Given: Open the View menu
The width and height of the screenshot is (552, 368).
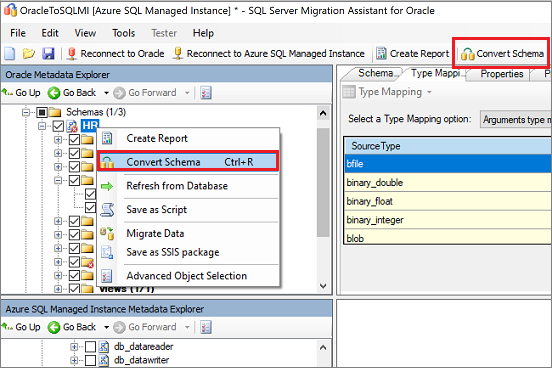Looking at the screenshot, I should click(x=85, y=33).
